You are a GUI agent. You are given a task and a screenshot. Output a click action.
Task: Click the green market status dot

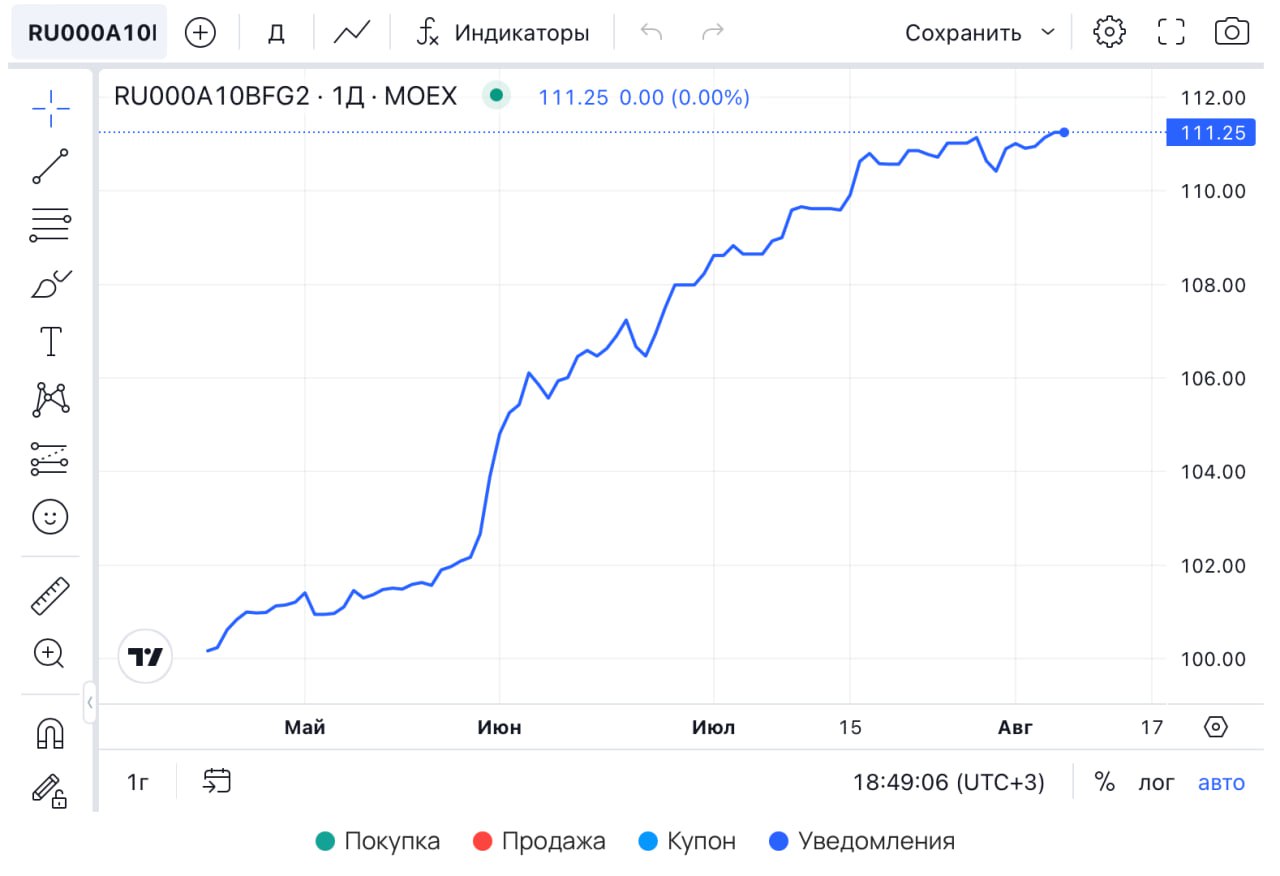[x=496, y=96]
